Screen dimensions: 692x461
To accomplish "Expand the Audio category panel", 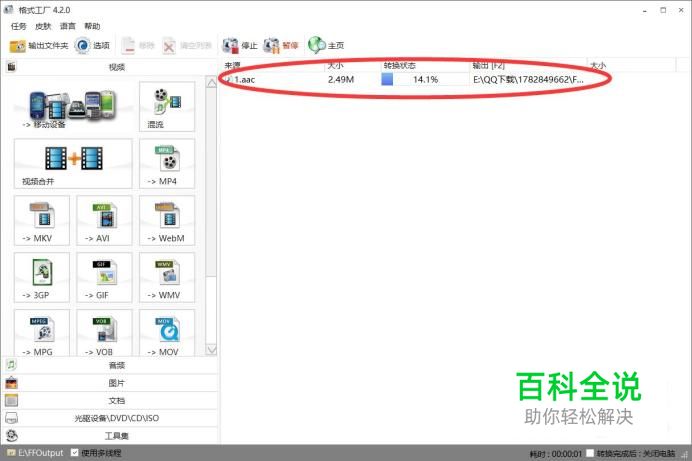I will coord(110,365).
